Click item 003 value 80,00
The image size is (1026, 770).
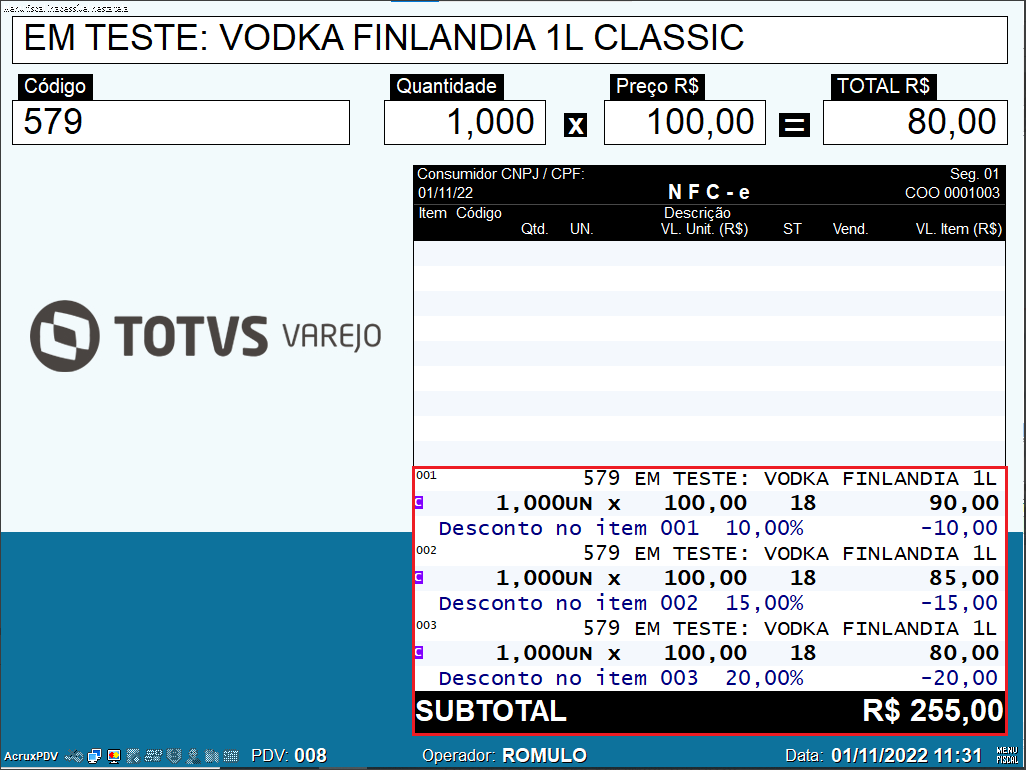(x=964, y=652)
